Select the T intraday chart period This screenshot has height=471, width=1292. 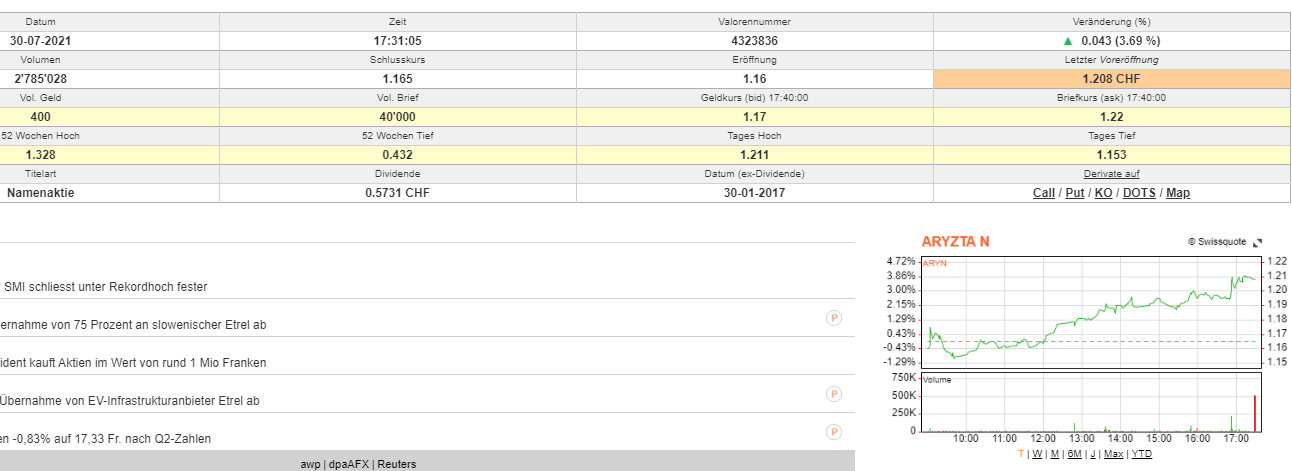[1020, 454]
